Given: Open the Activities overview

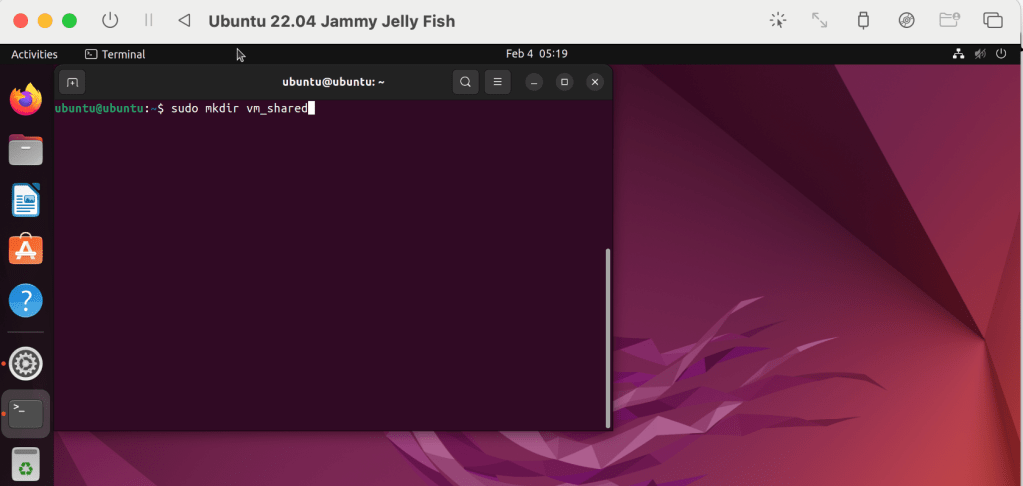Looking at the screenshot, I should tap(34, 54).
